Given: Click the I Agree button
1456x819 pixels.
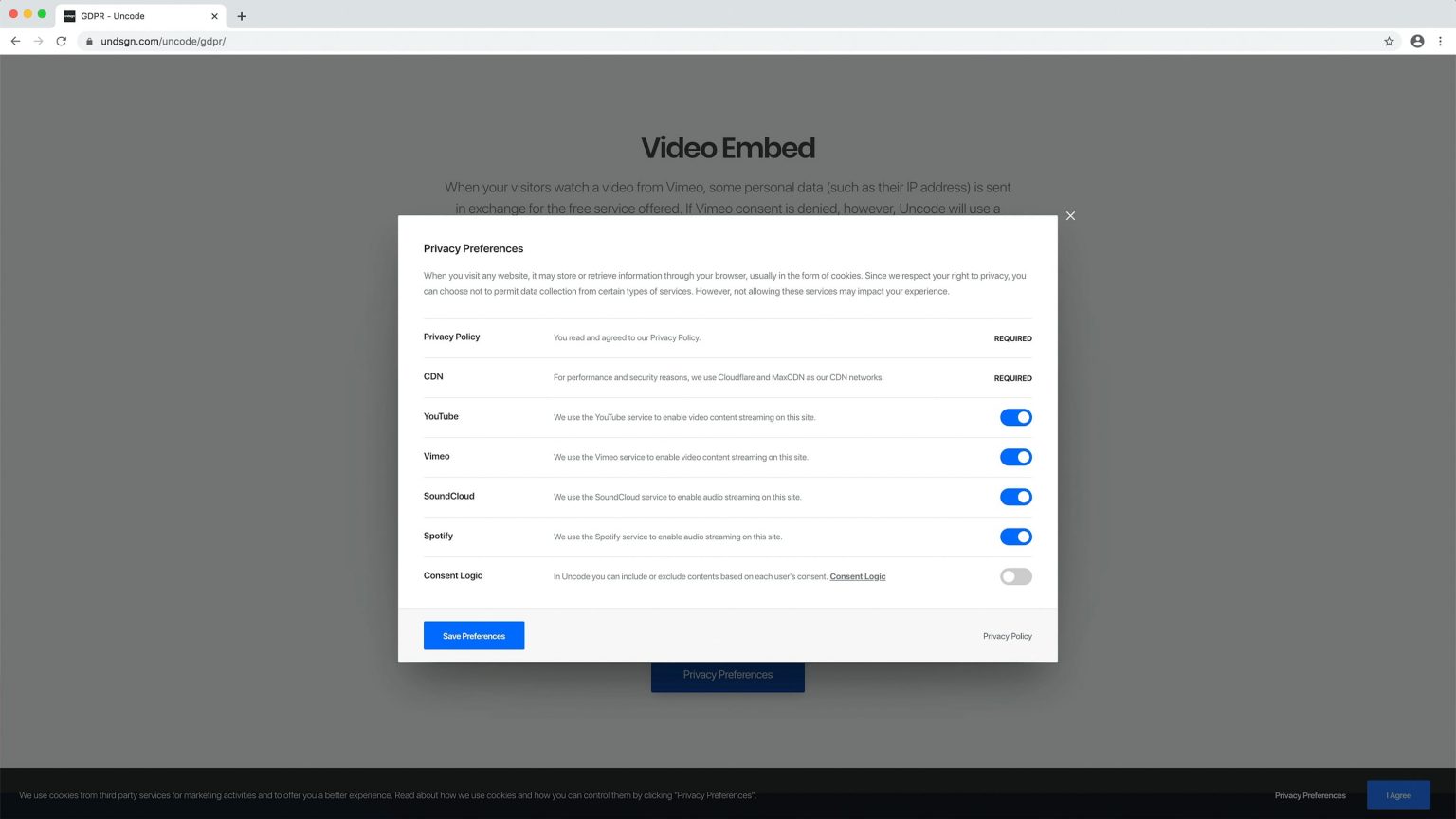Looking at the screenshot, I should point(1398,794).
